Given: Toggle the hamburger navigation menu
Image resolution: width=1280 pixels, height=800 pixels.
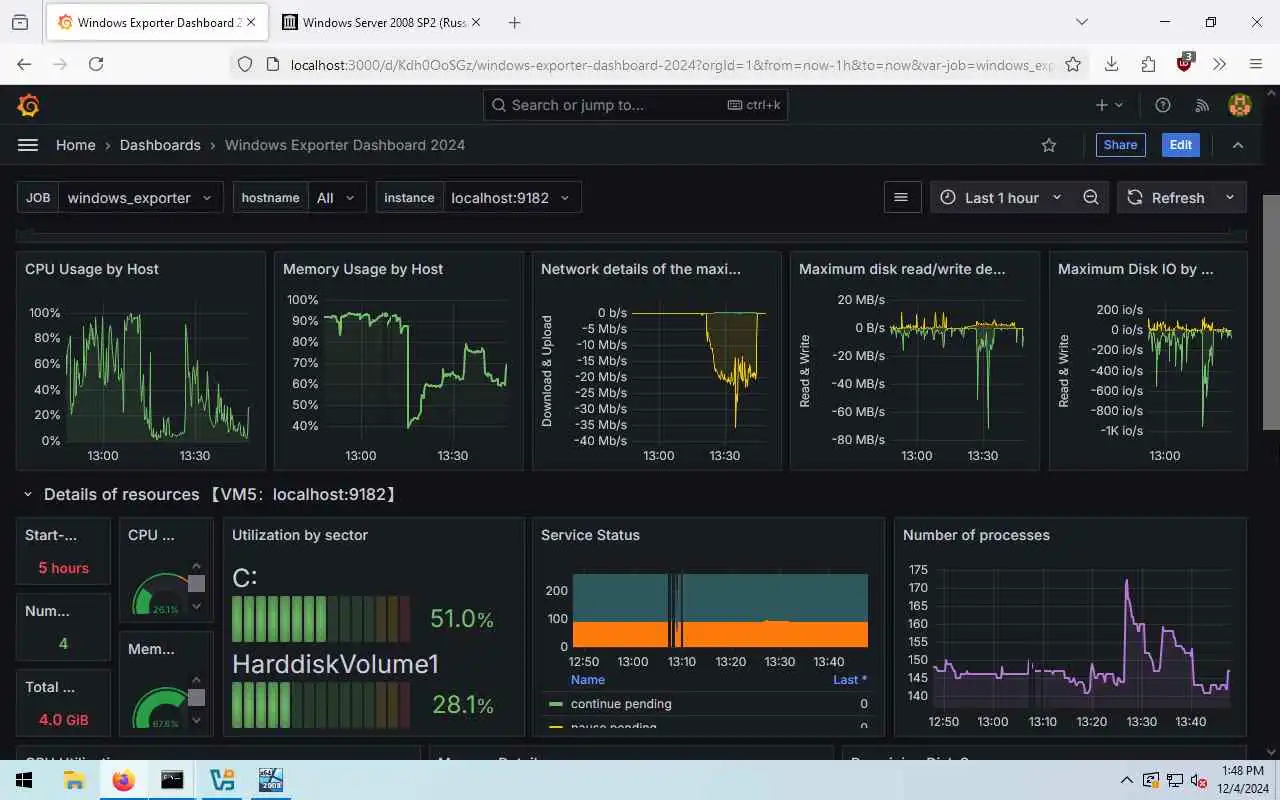Looking at the screenshot, I should pos(28,145).
